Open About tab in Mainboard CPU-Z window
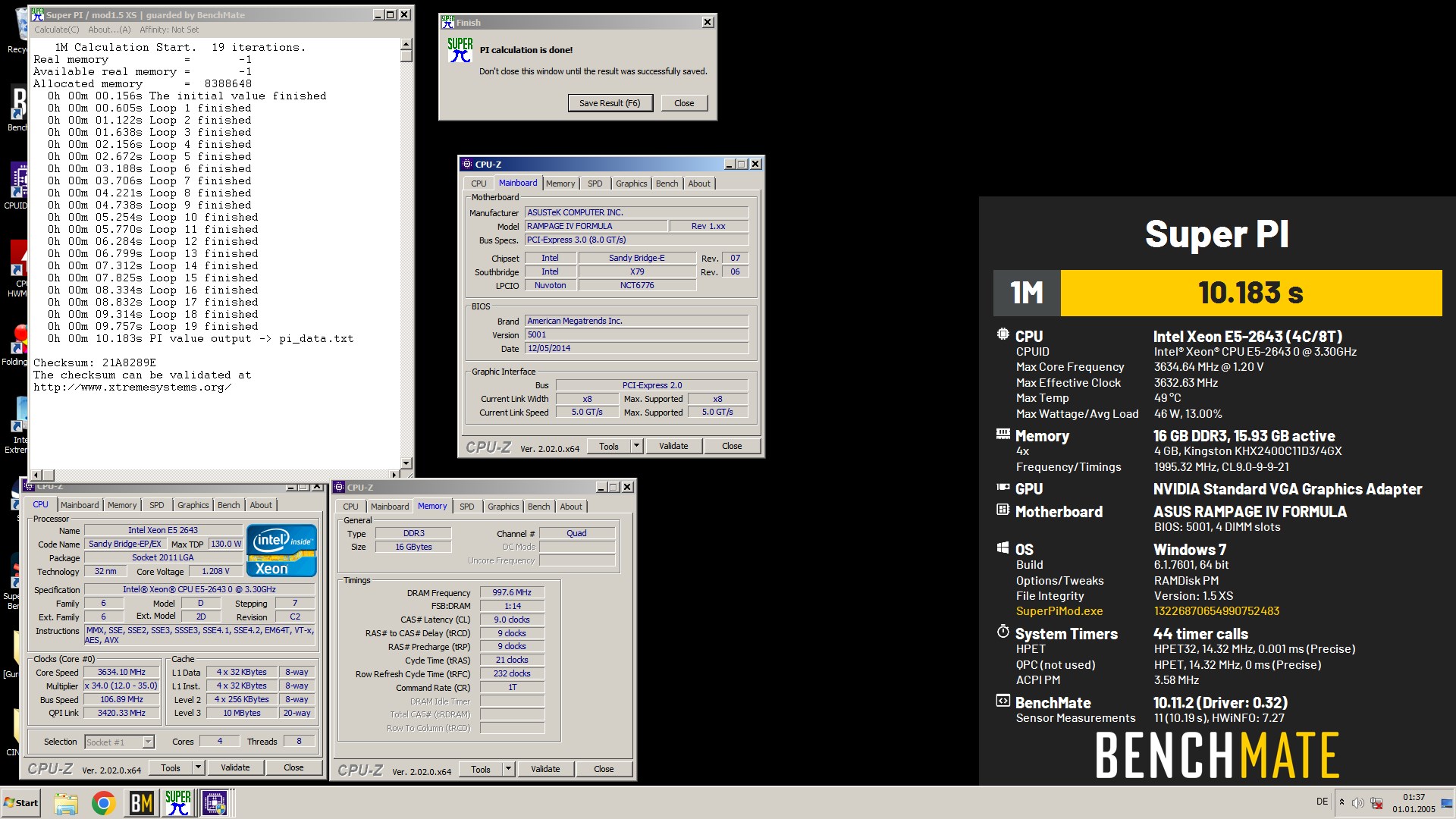 [699, 184]
